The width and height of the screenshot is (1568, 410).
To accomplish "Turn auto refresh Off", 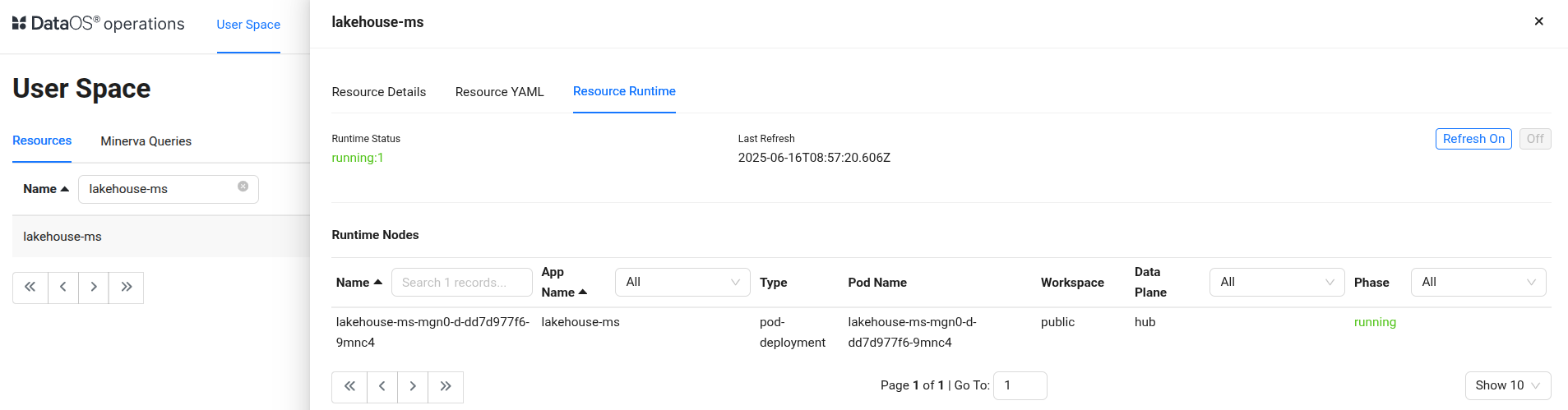I will click(1534, 139).
